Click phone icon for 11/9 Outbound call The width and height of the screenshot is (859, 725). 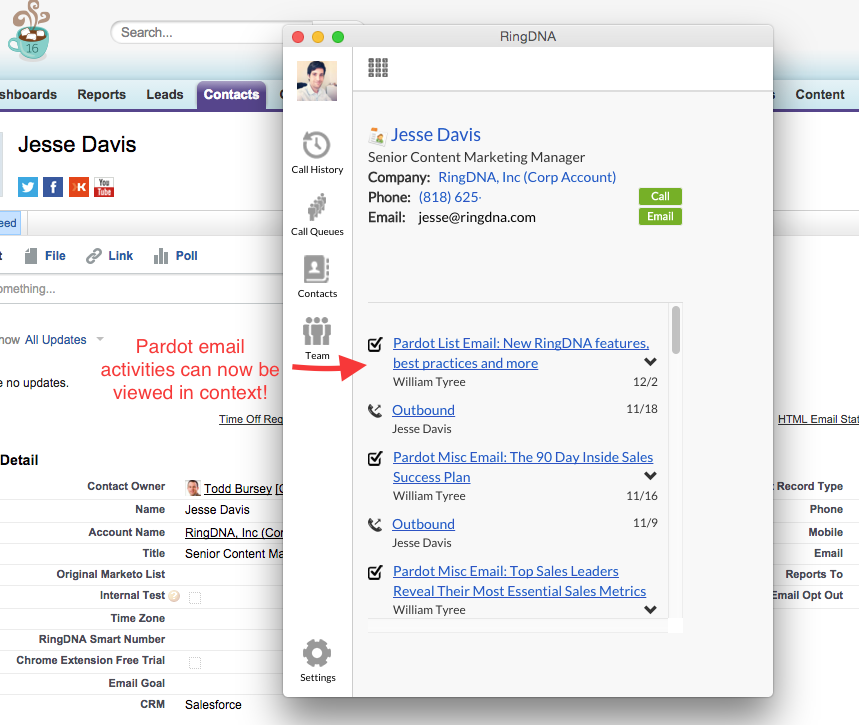pos(375,524)
